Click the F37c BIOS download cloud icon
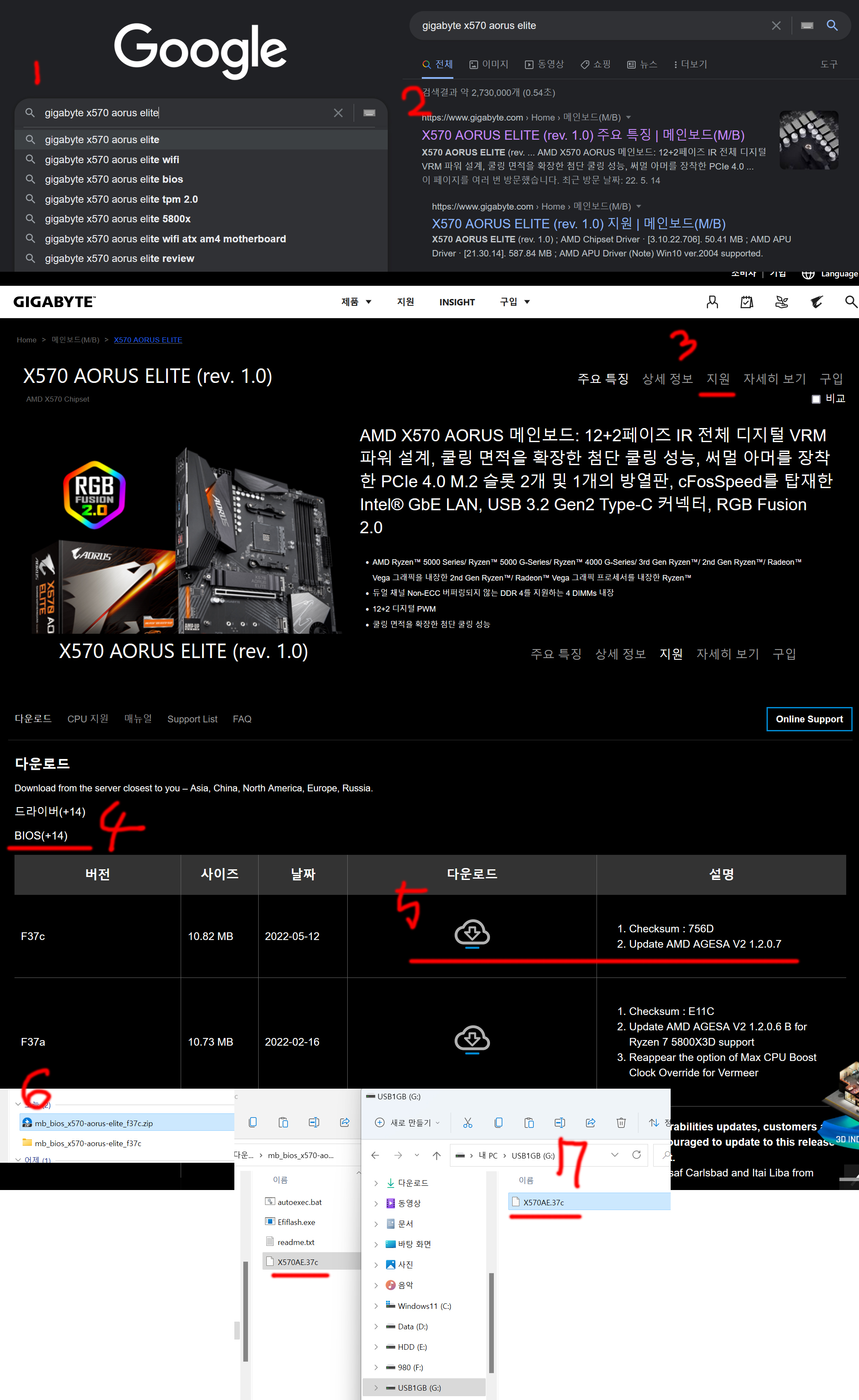The image size is (859, 1400). point(472,933)
